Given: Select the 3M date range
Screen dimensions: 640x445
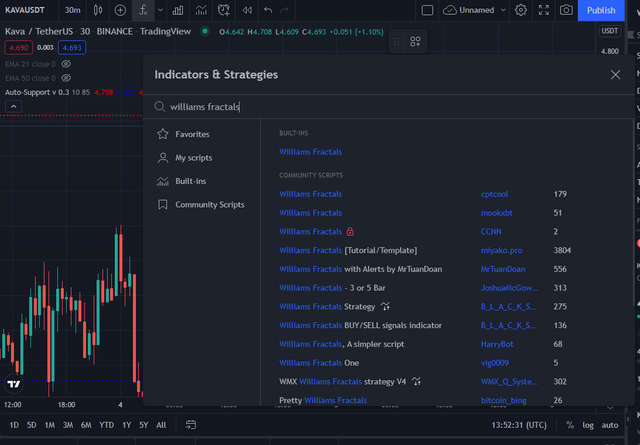Looking at the screenshot, I should [68, 425].
